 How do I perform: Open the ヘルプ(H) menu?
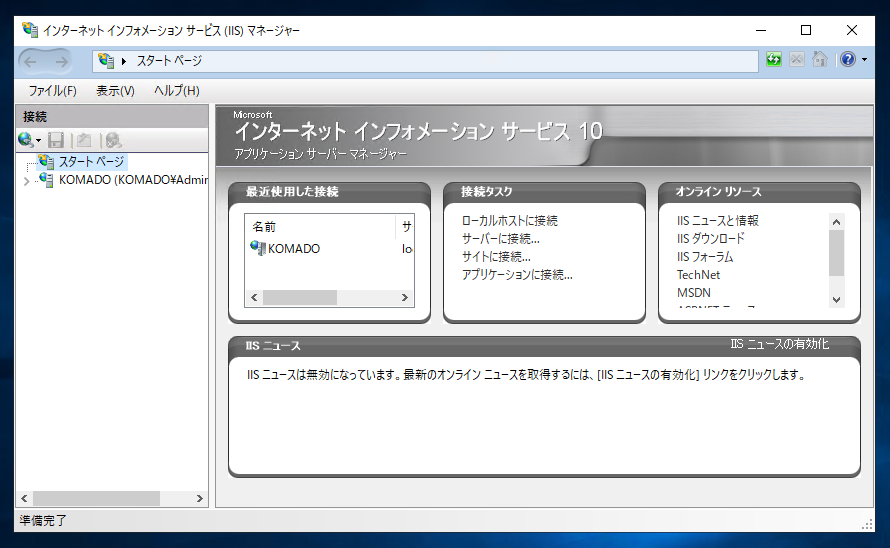(177, 91)
